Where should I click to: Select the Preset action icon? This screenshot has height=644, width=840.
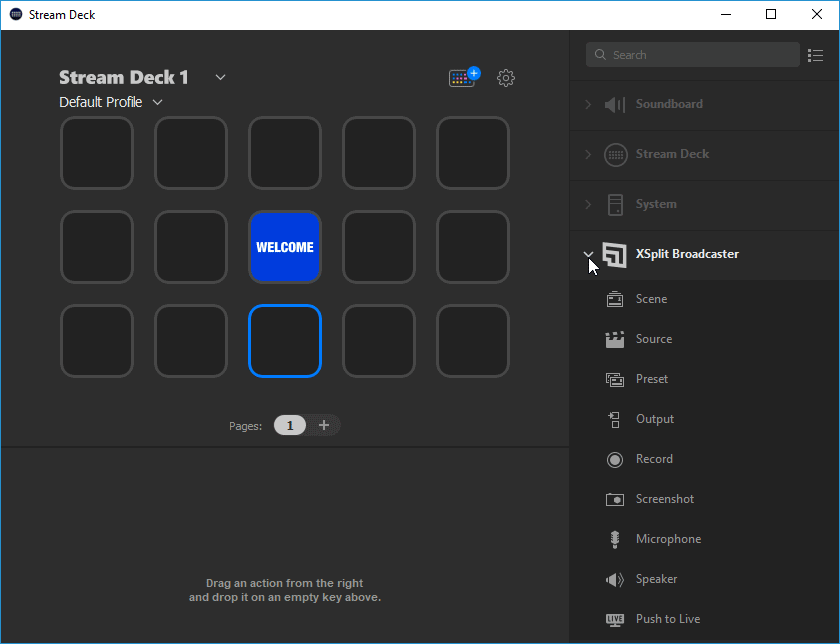pos(615,379)
